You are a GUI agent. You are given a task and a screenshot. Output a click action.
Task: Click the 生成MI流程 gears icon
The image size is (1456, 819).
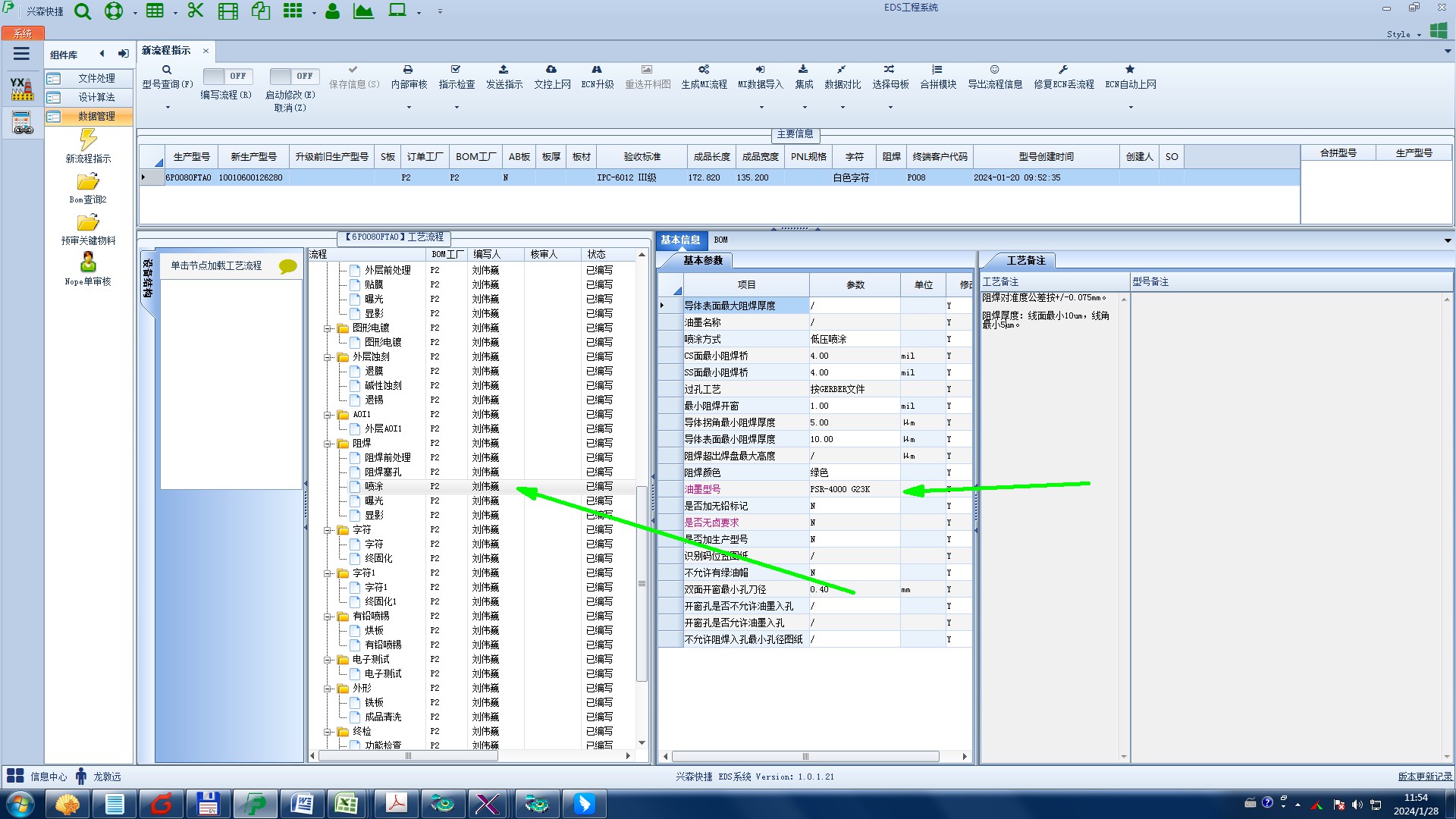click(x=704, y=70)
